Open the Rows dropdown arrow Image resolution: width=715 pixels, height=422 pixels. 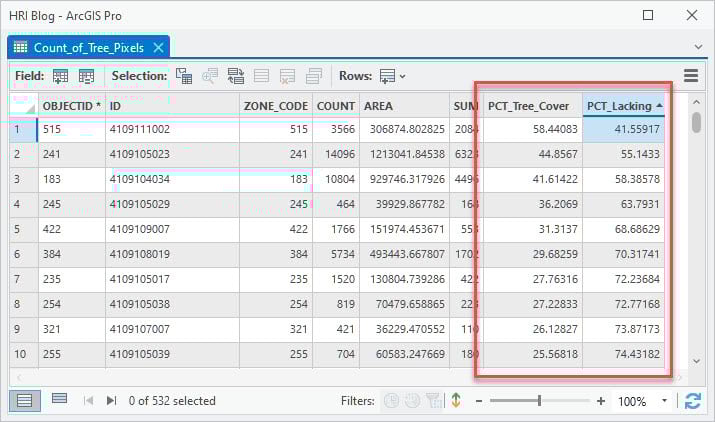(x=403, y=77)
